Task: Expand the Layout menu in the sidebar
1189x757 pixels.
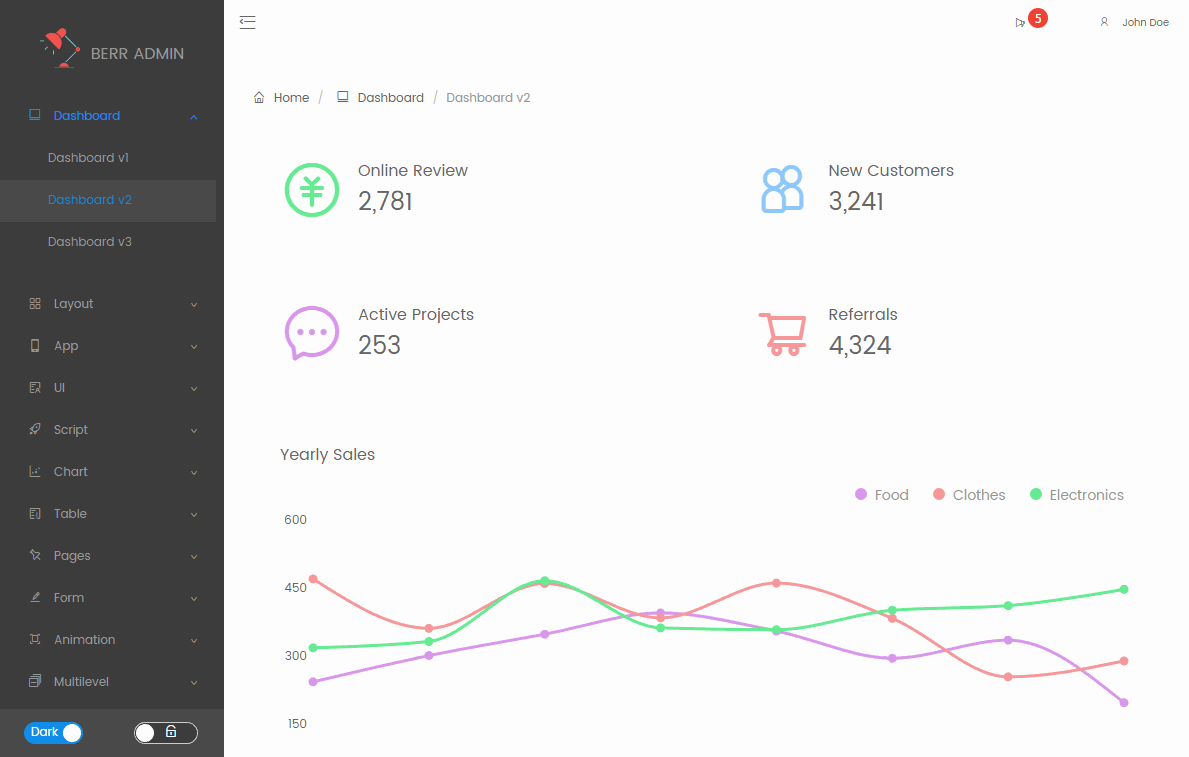Action: (x=75, y=303)
